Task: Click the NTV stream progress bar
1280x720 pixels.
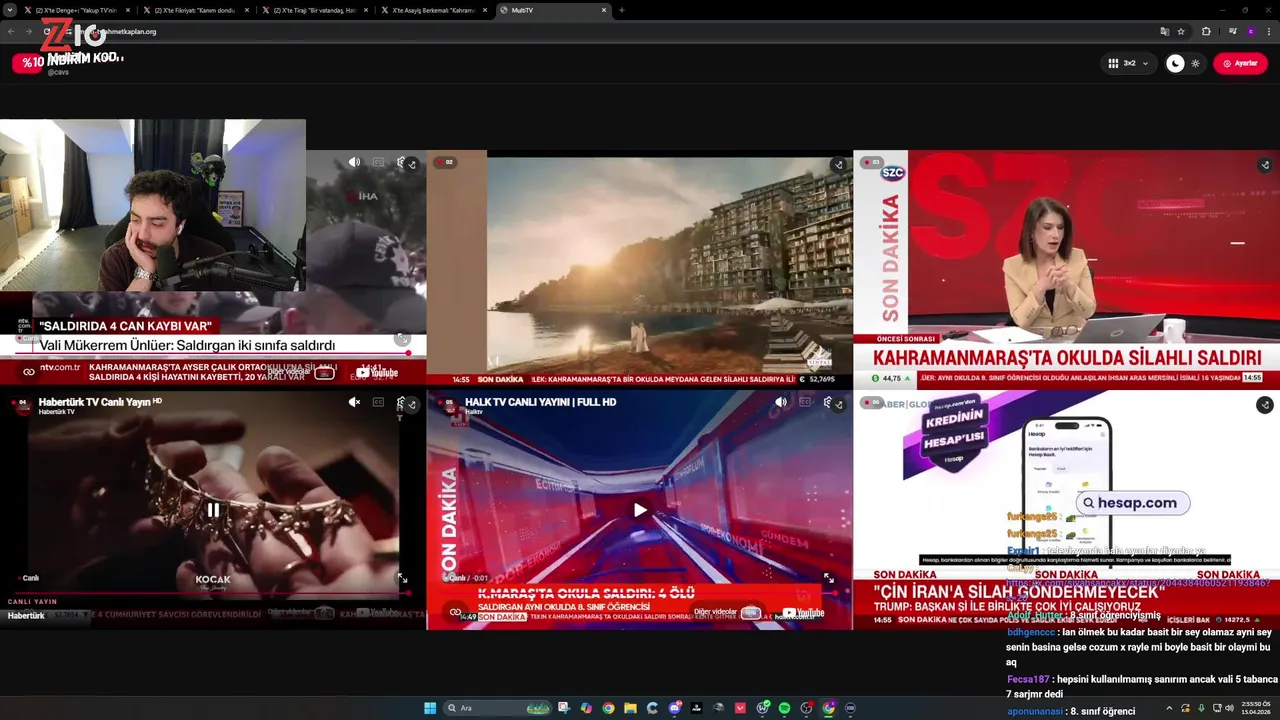Action: pos(213,353)
